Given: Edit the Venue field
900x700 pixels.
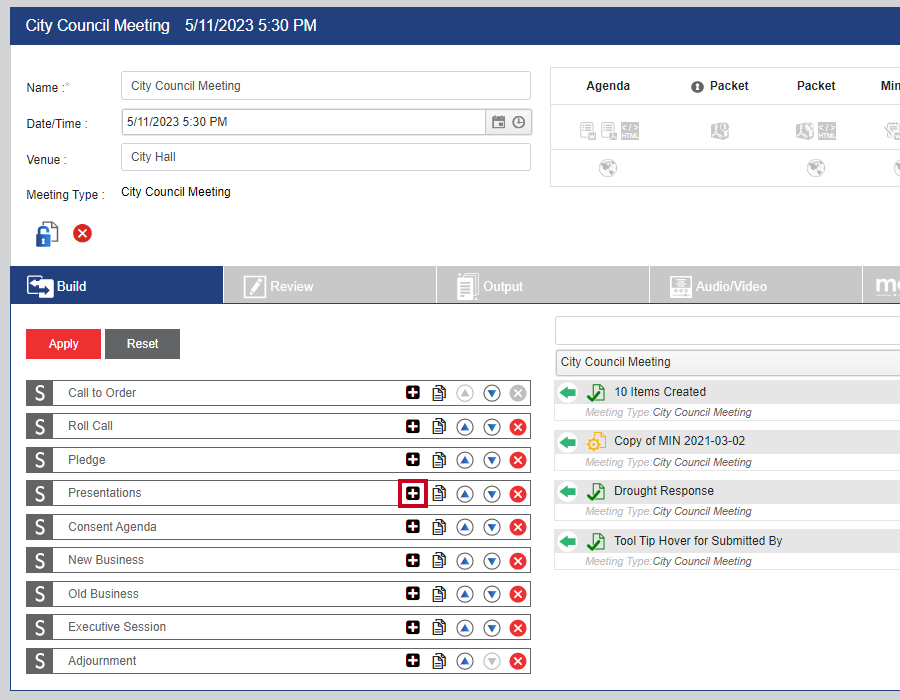Looking at the screenshot, I should click(x=325, y=157).
